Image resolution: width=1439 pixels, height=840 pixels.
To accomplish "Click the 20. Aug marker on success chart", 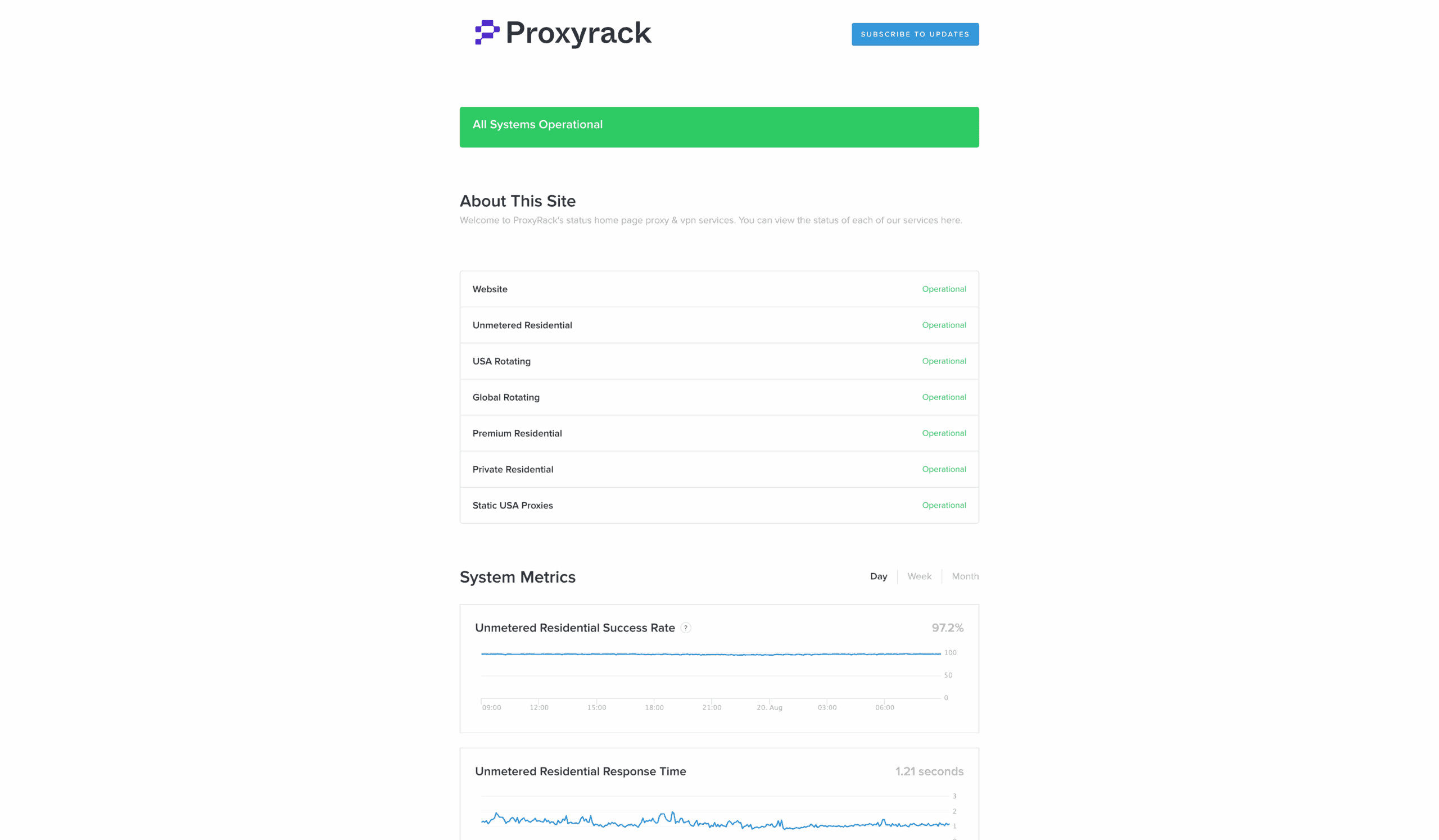I will coord(769,707).
